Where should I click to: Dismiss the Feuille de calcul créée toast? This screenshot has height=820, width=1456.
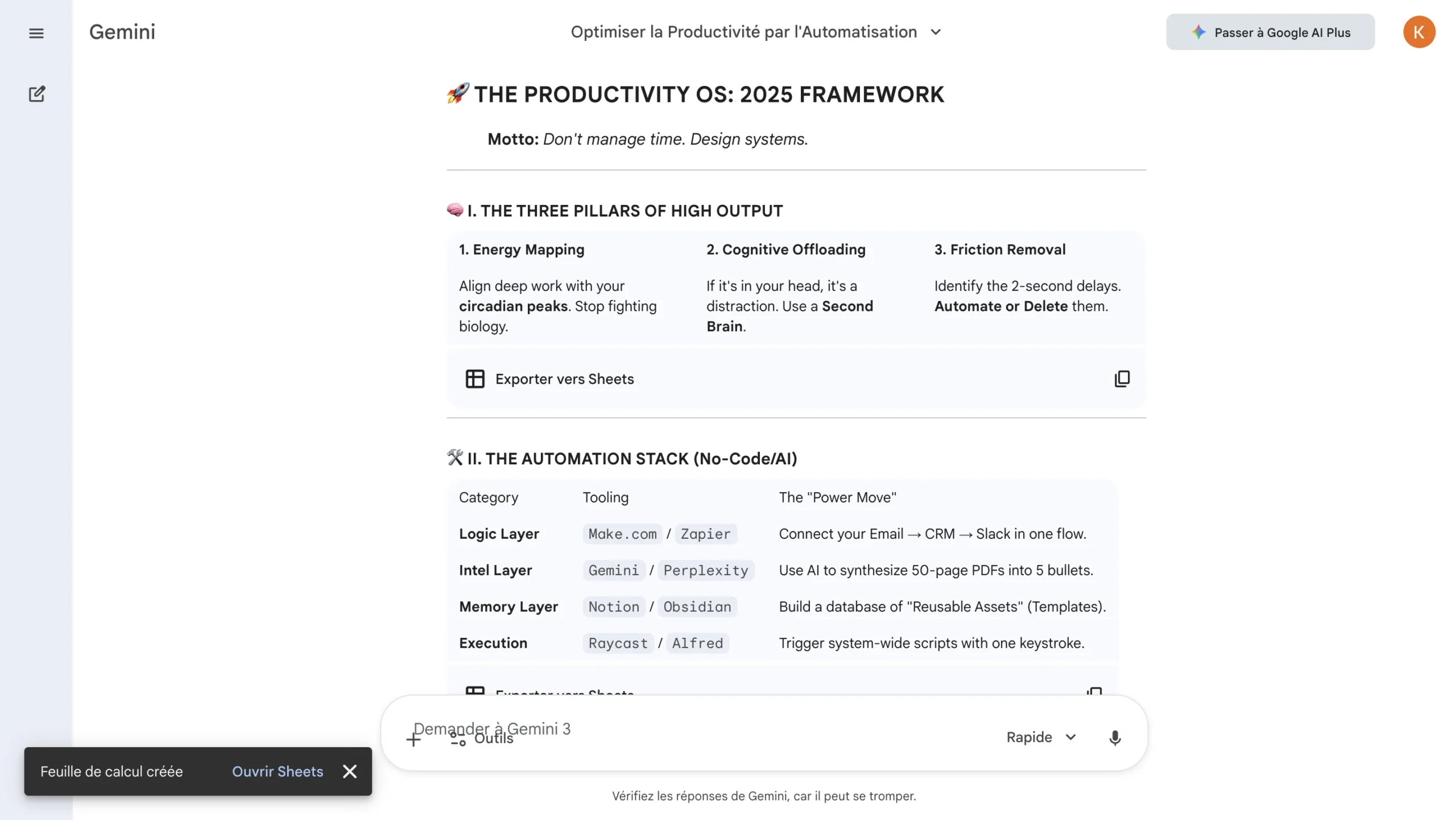click(x=350, y=772)
